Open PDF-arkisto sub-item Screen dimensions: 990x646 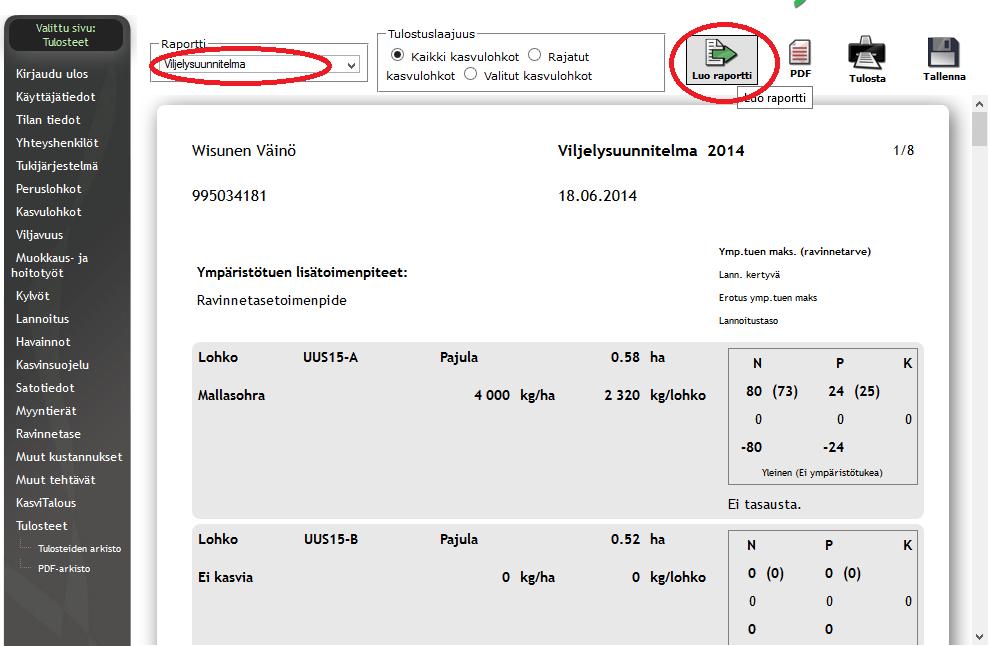[x=64, y=569]
